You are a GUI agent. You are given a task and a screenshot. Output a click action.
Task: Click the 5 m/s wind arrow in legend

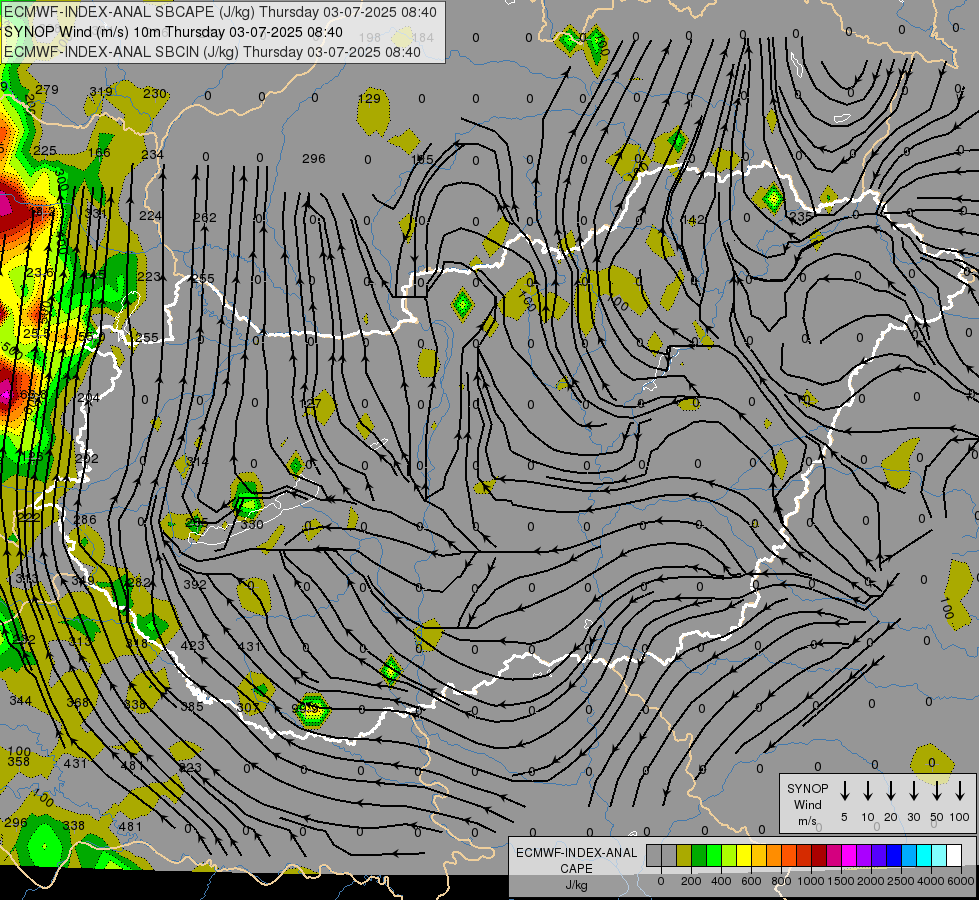[x=844, y=791]
